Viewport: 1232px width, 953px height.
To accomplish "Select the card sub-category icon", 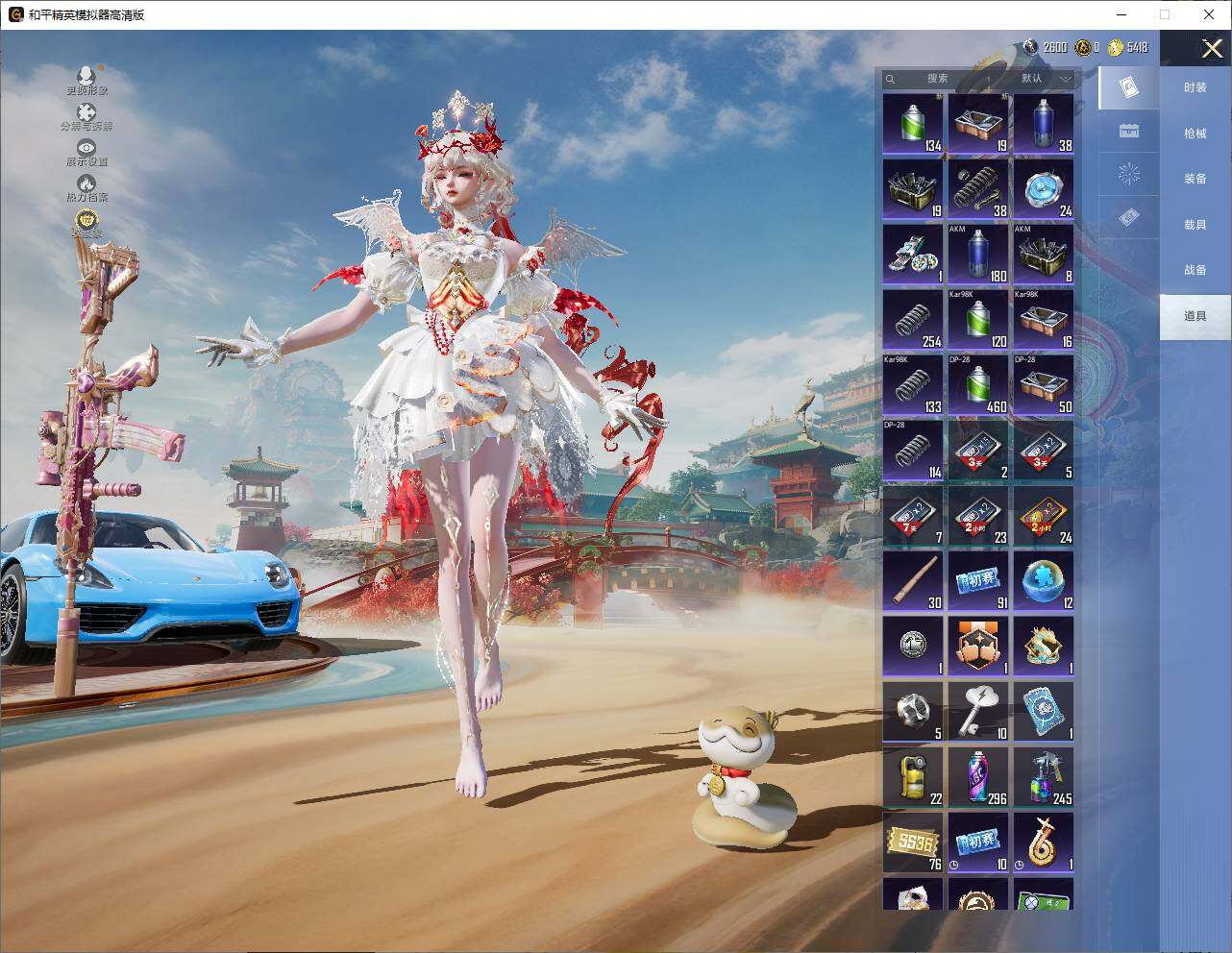I will coord(1129,88).
